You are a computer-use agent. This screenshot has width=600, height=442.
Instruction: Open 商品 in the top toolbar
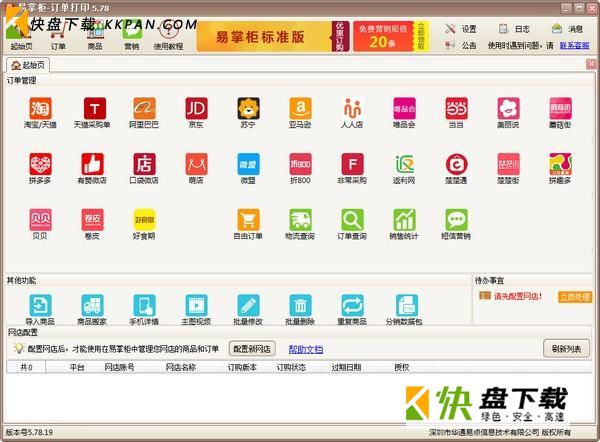click(95, 36)
